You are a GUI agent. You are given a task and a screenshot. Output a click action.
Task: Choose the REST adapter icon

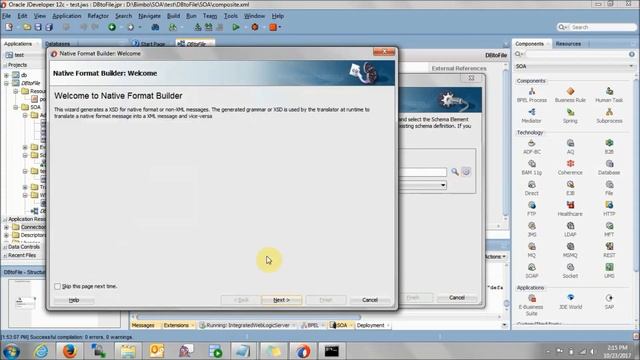[x=609, y=247]
